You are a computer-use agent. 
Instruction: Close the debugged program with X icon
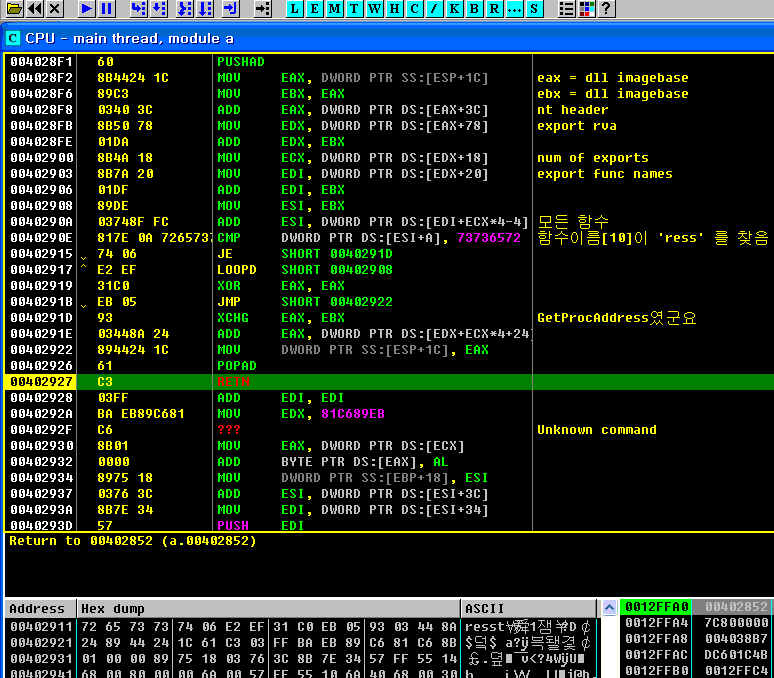[55, 8]
